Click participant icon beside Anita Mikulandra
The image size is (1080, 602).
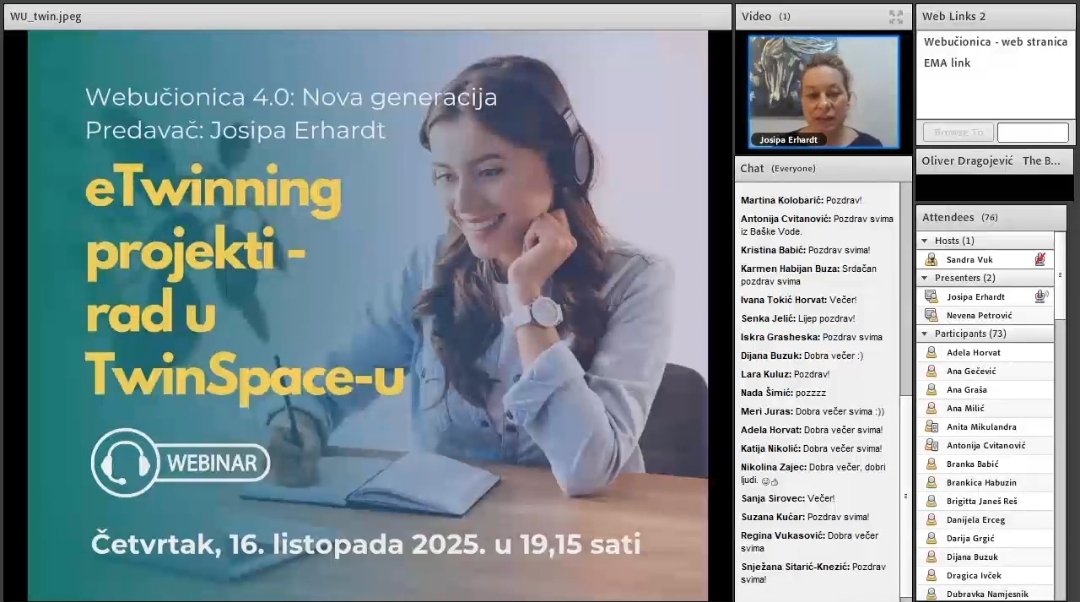click(x=931, y=426)
